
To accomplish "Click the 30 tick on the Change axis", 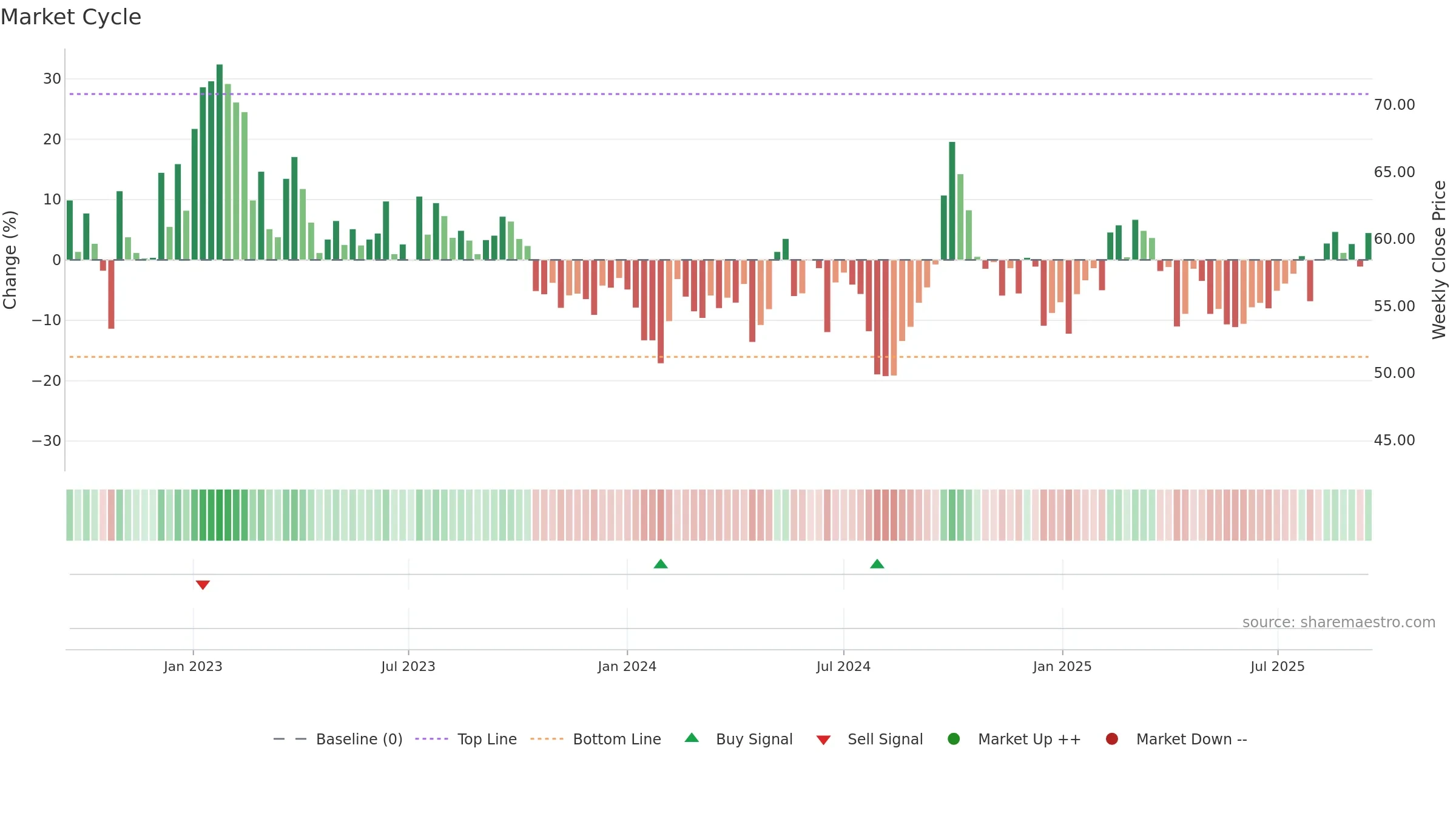I will 52,79.
